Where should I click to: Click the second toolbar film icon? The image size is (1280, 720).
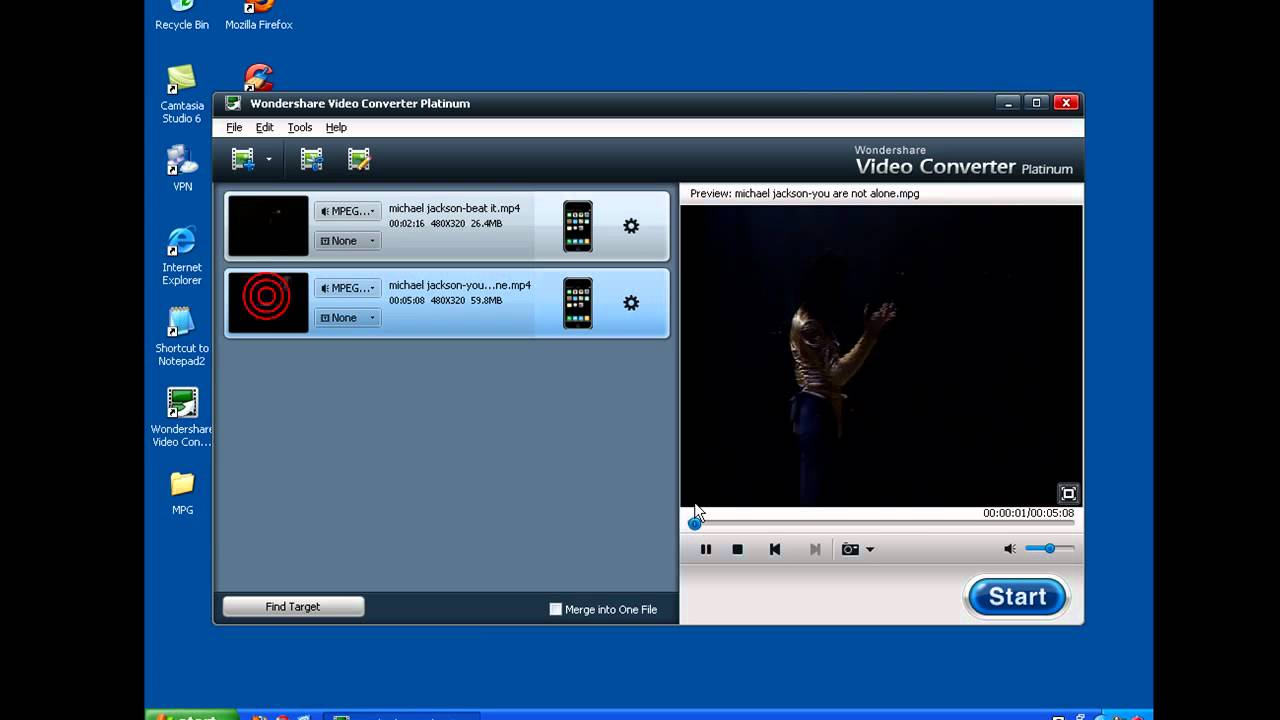pos(312,159)
